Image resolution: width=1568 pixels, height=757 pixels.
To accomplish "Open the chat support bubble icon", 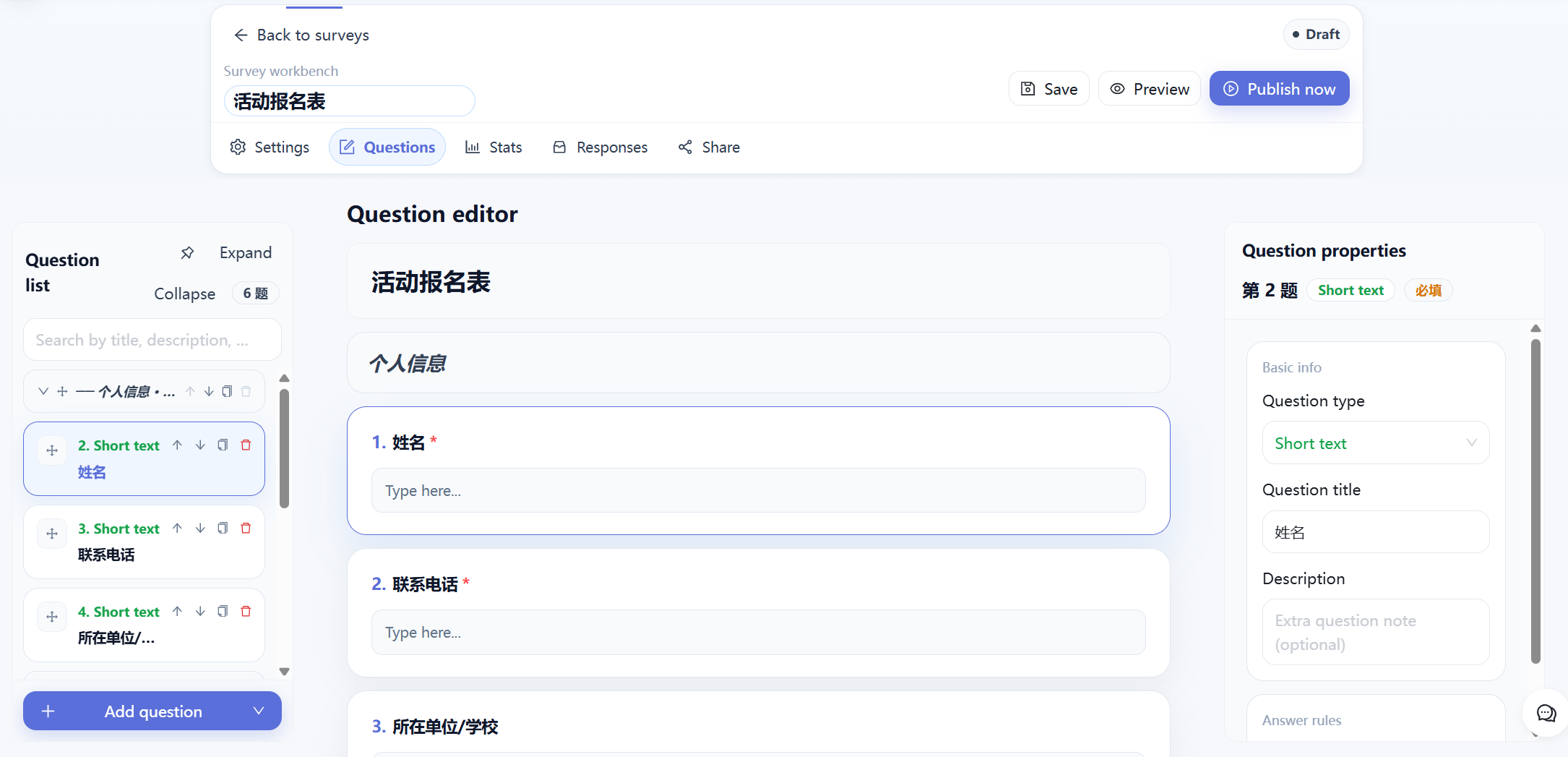I will click(1546, 714).
